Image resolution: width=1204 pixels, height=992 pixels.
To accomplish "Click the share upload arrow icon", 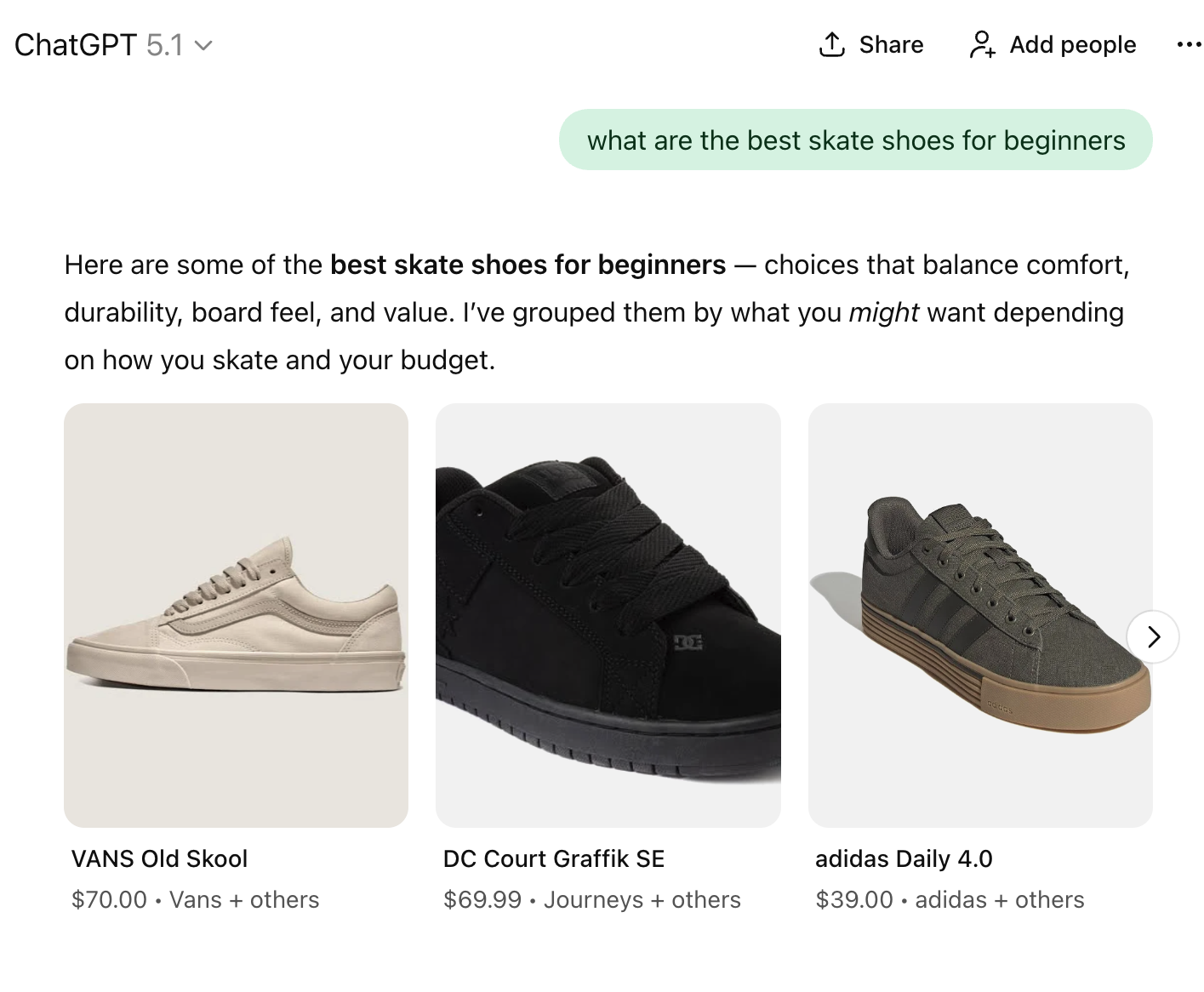I will (831, 44).
